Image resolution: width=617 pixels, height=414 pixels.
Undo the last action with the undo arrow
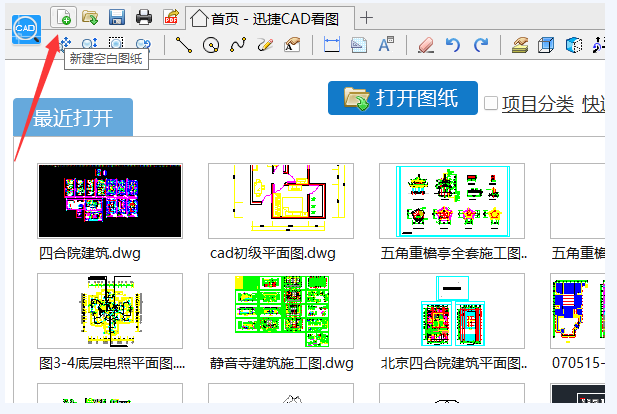453,45
